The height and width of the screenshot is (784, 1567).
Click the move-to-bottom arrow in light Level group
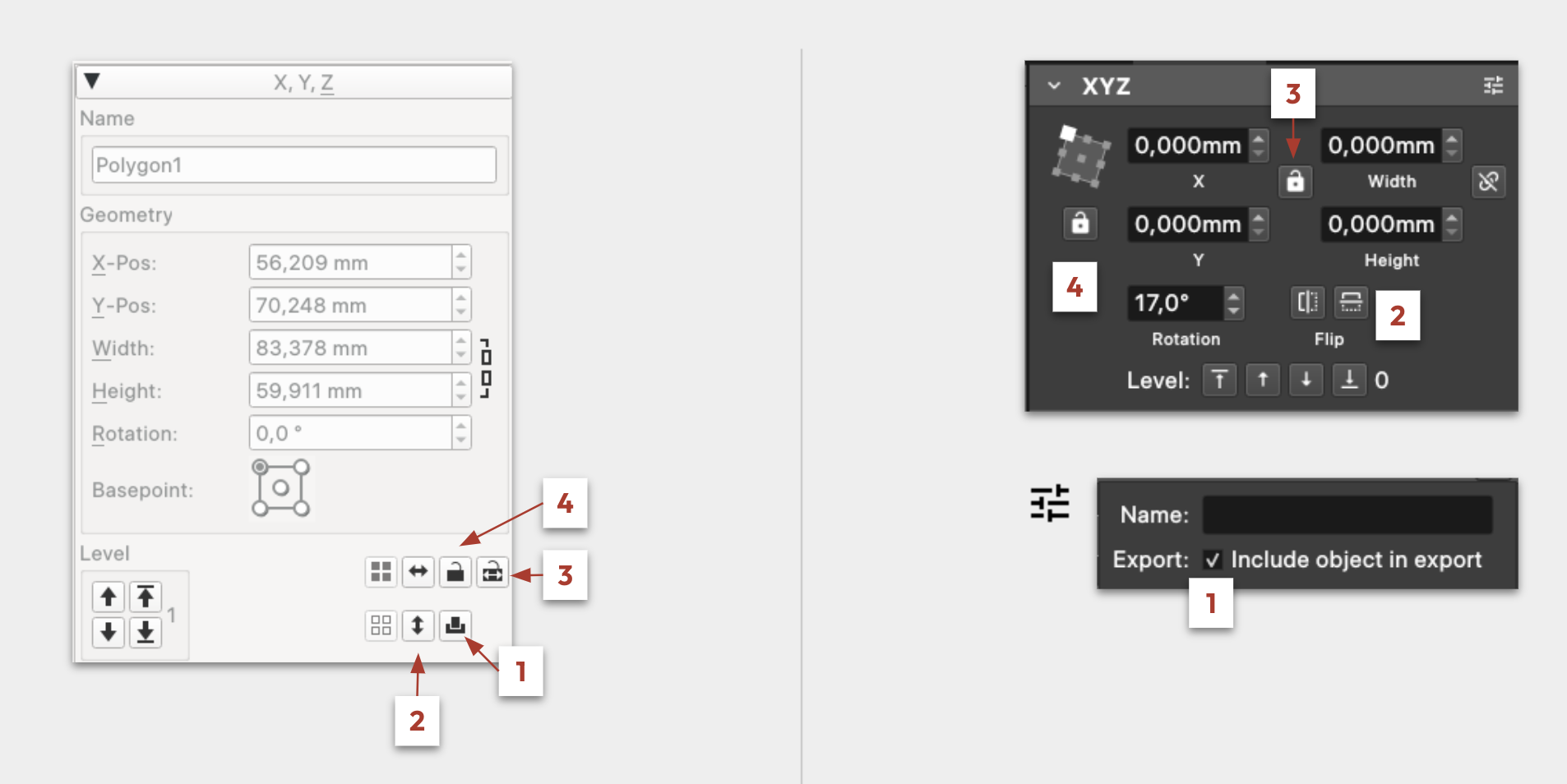pyautogui.click(x=146, y=633)
